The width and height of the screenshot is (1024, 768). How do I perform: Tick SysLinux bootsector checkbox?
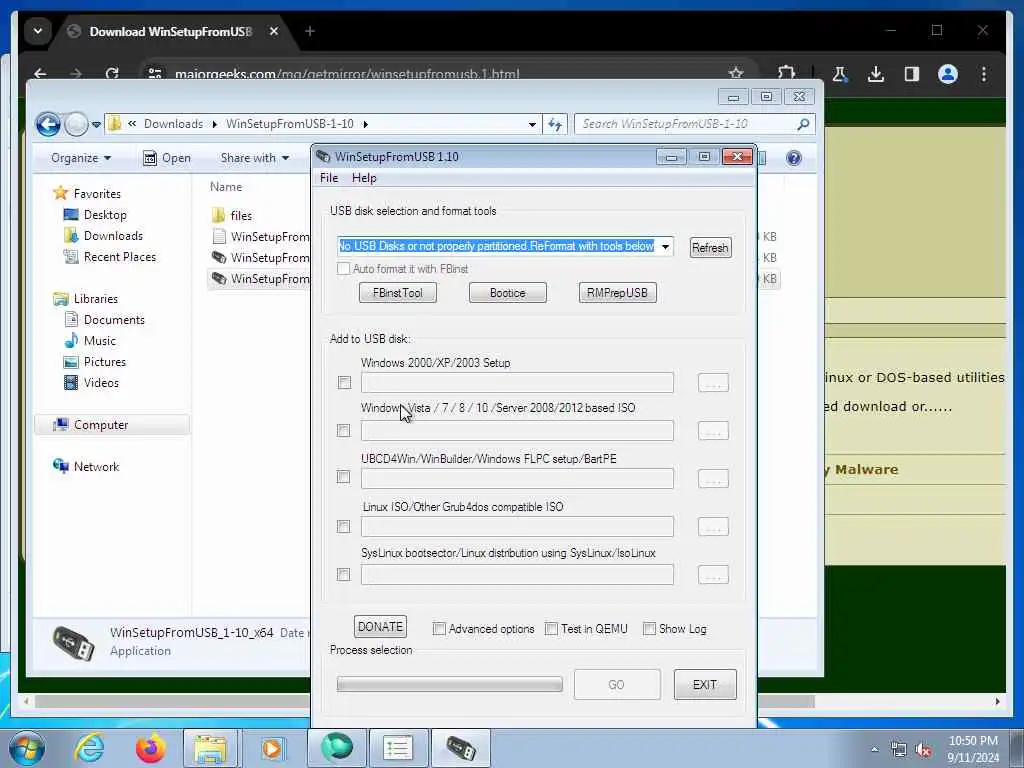344,574
